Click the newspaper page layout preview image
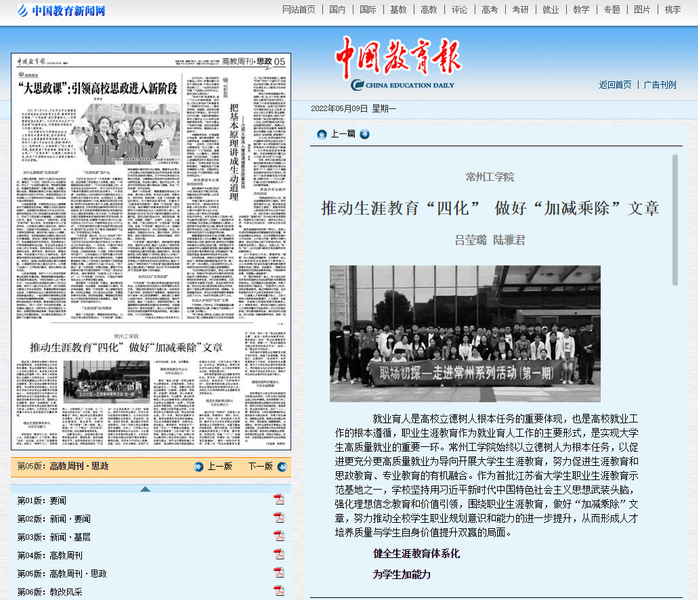 [x=150, y=250]
